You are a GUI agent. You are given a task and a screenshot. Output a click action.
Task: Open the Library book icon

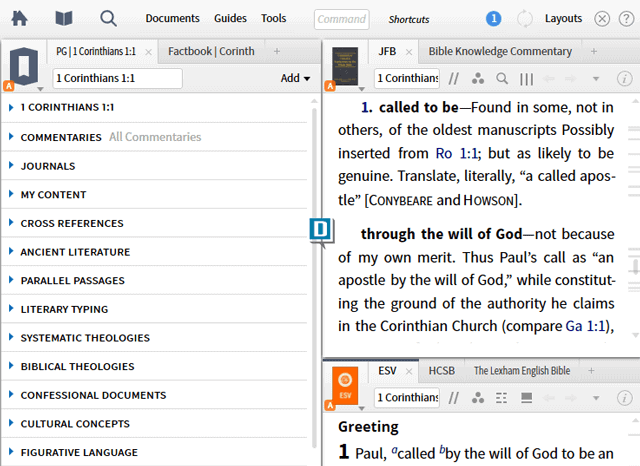(63, 18)
